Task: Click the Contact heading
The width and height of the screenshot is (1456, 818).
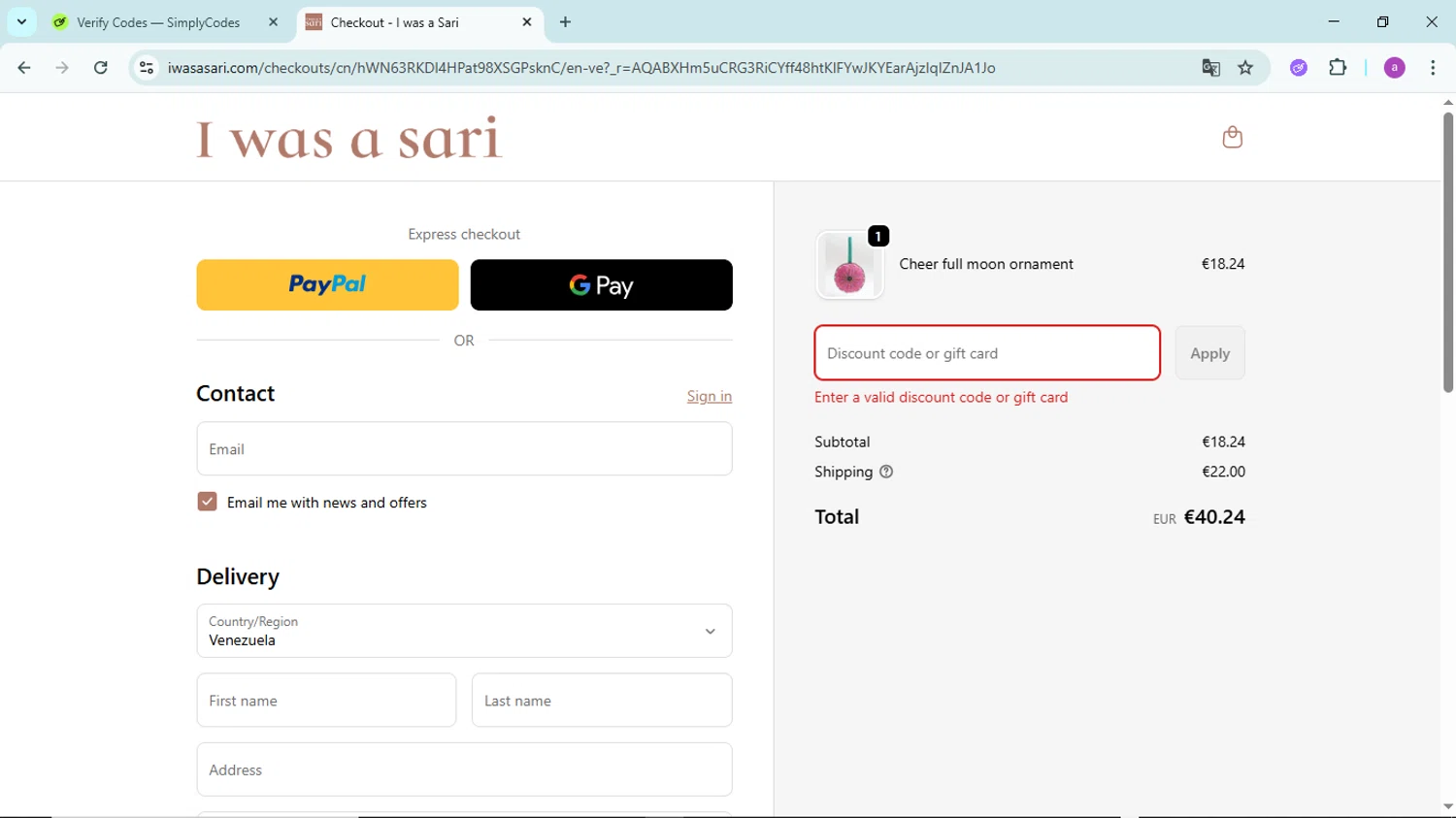Action: pos(236,393)
